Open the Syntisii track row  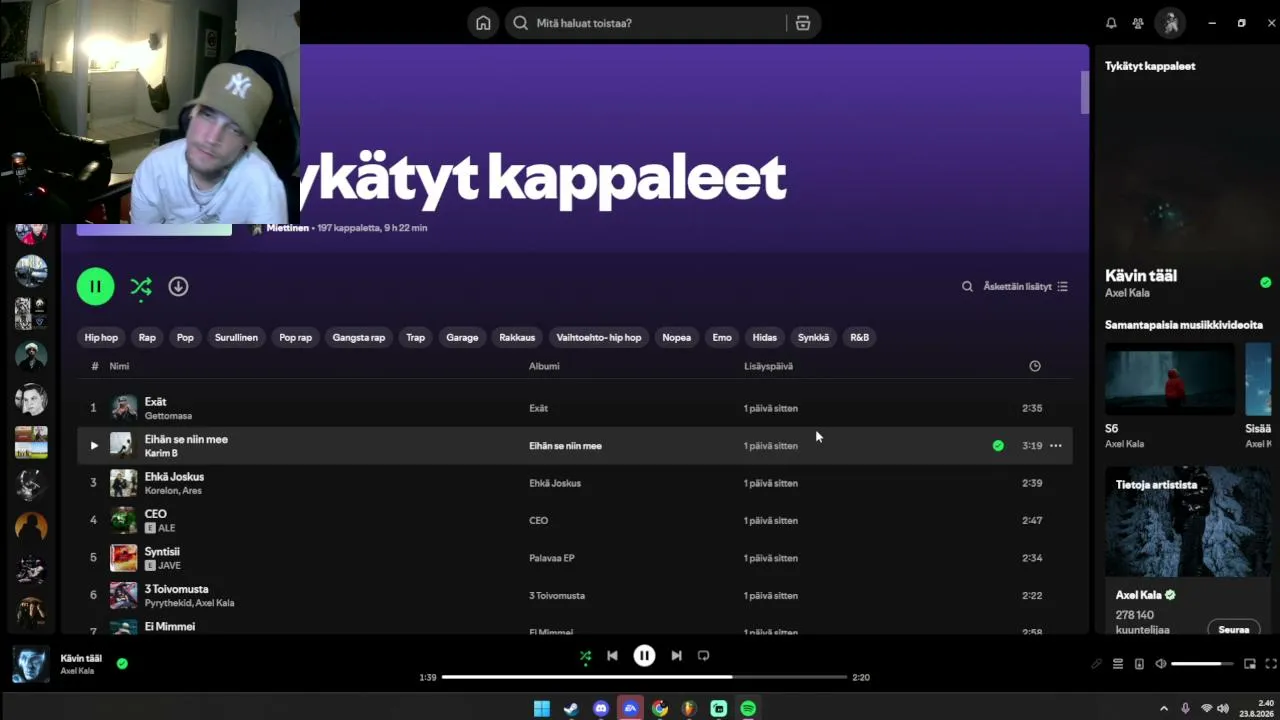pyautogui.click(x=574, y=558)
